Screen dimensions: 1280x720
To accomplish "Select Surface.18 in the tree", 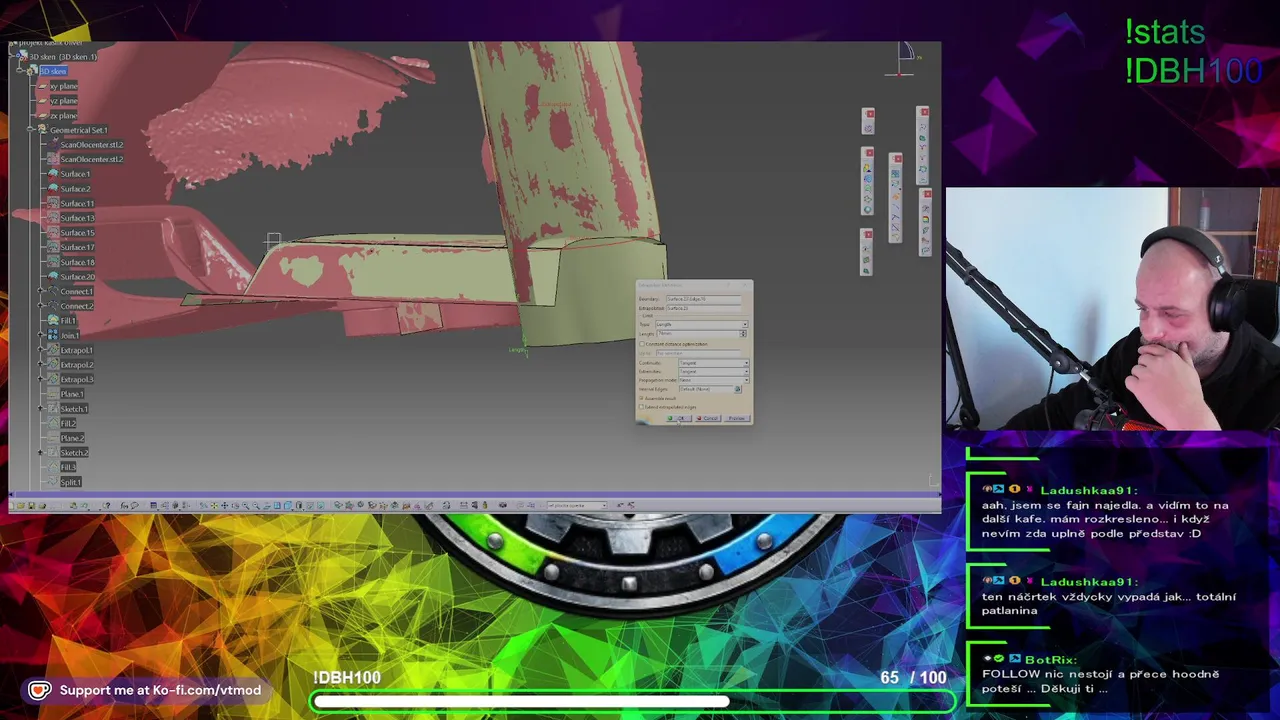I will tap(77, 262).
